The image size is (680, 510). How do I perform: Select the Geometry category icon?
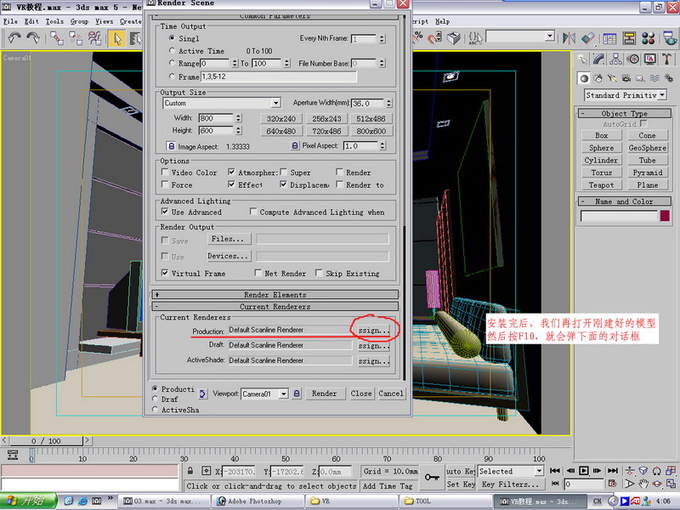click(584, 78)
